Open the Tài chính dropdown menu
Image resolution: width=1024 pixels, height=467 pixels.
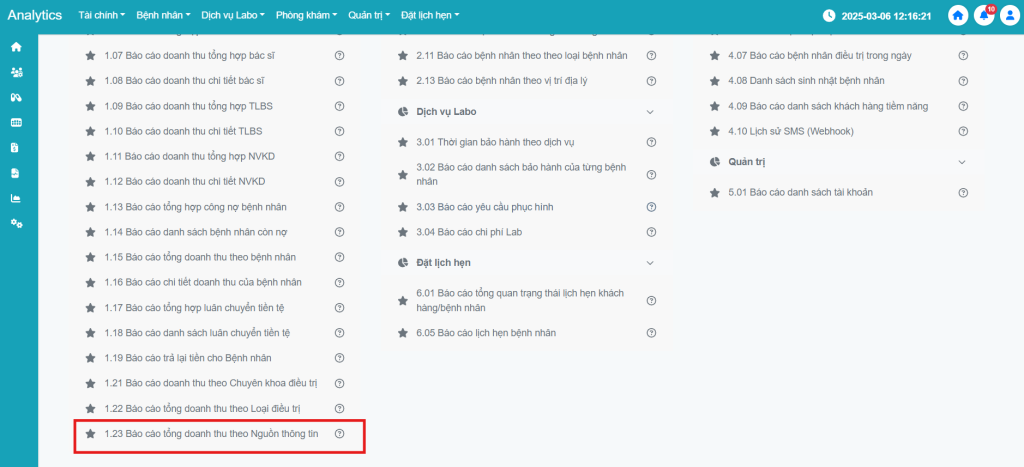[103, 16]
